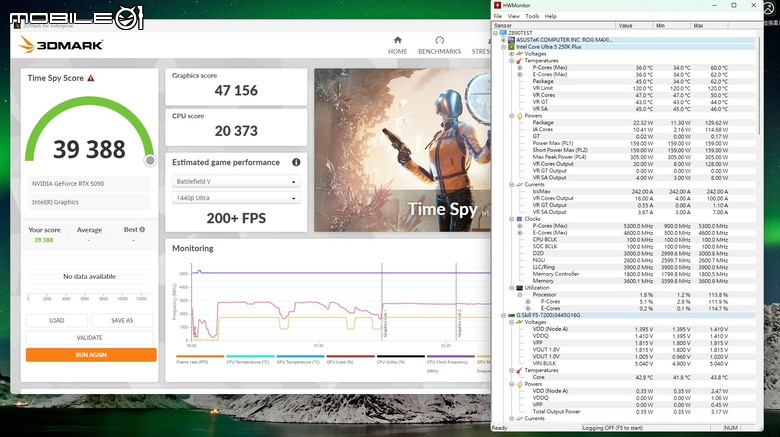
Task: Click the CPU score 20 373 value
Action: (x=236, y=131)
